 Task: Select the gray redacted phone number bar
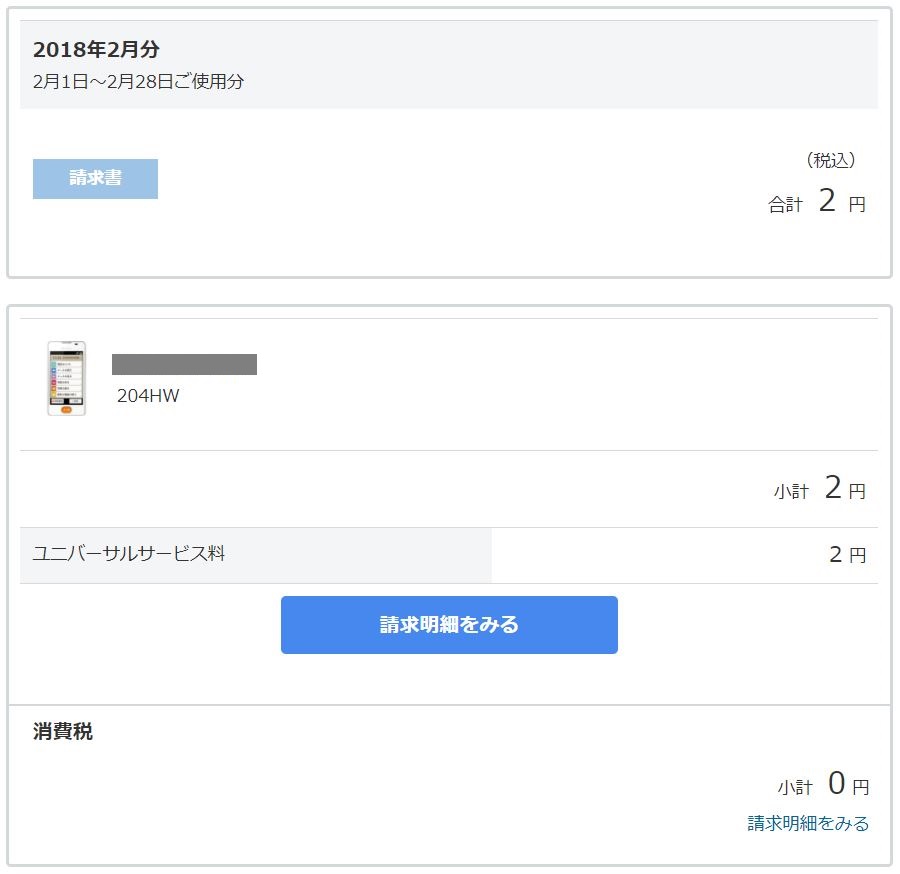(184, 364)
